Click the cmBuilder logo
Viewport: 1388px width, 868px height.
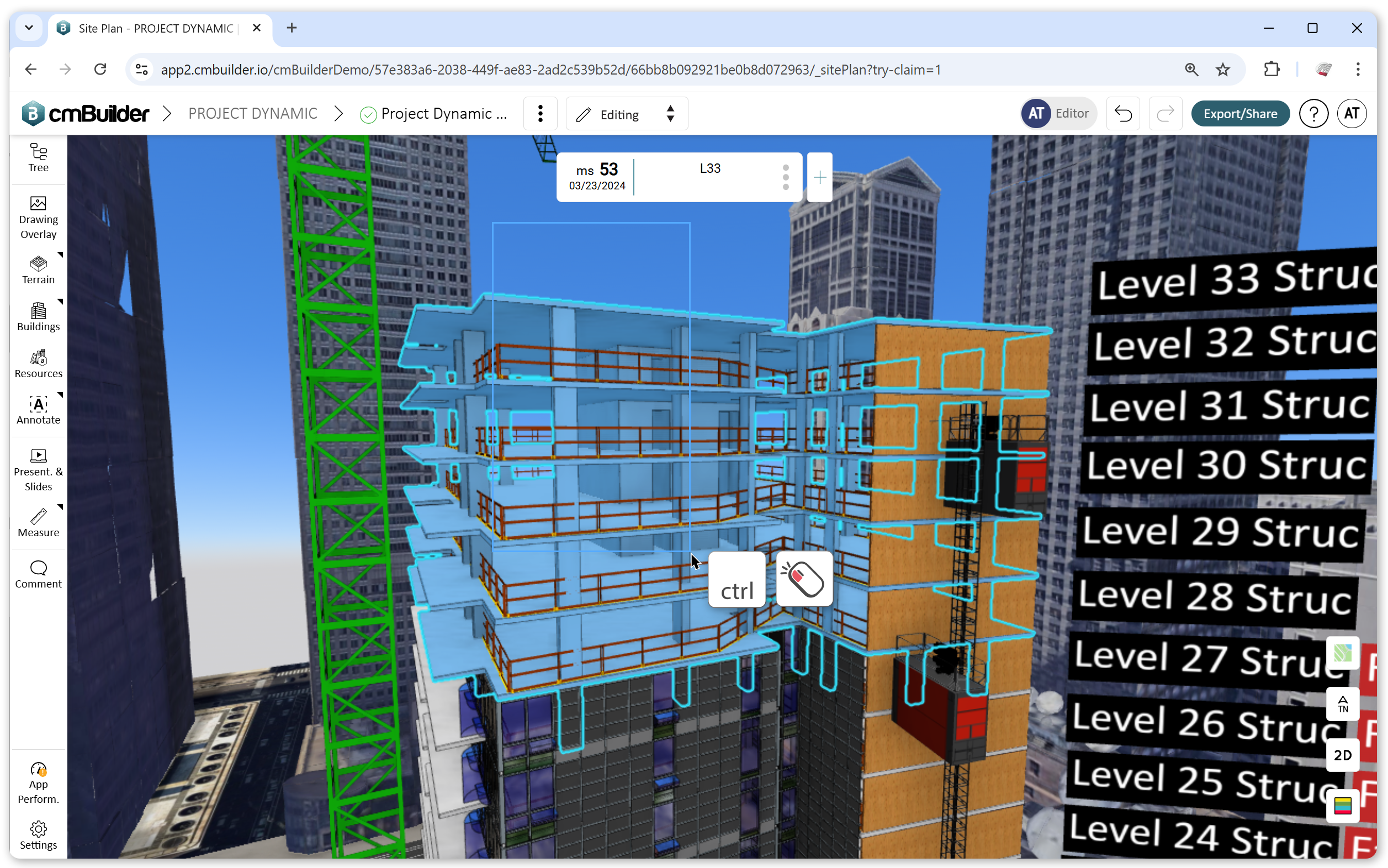(85, 114)
